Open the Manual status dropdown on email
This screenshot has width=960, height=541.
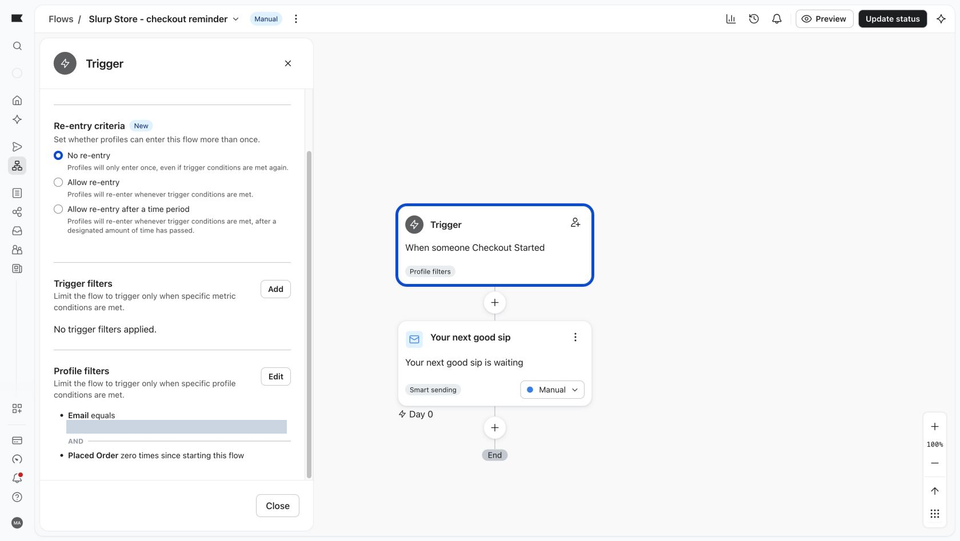pos(552,390)
